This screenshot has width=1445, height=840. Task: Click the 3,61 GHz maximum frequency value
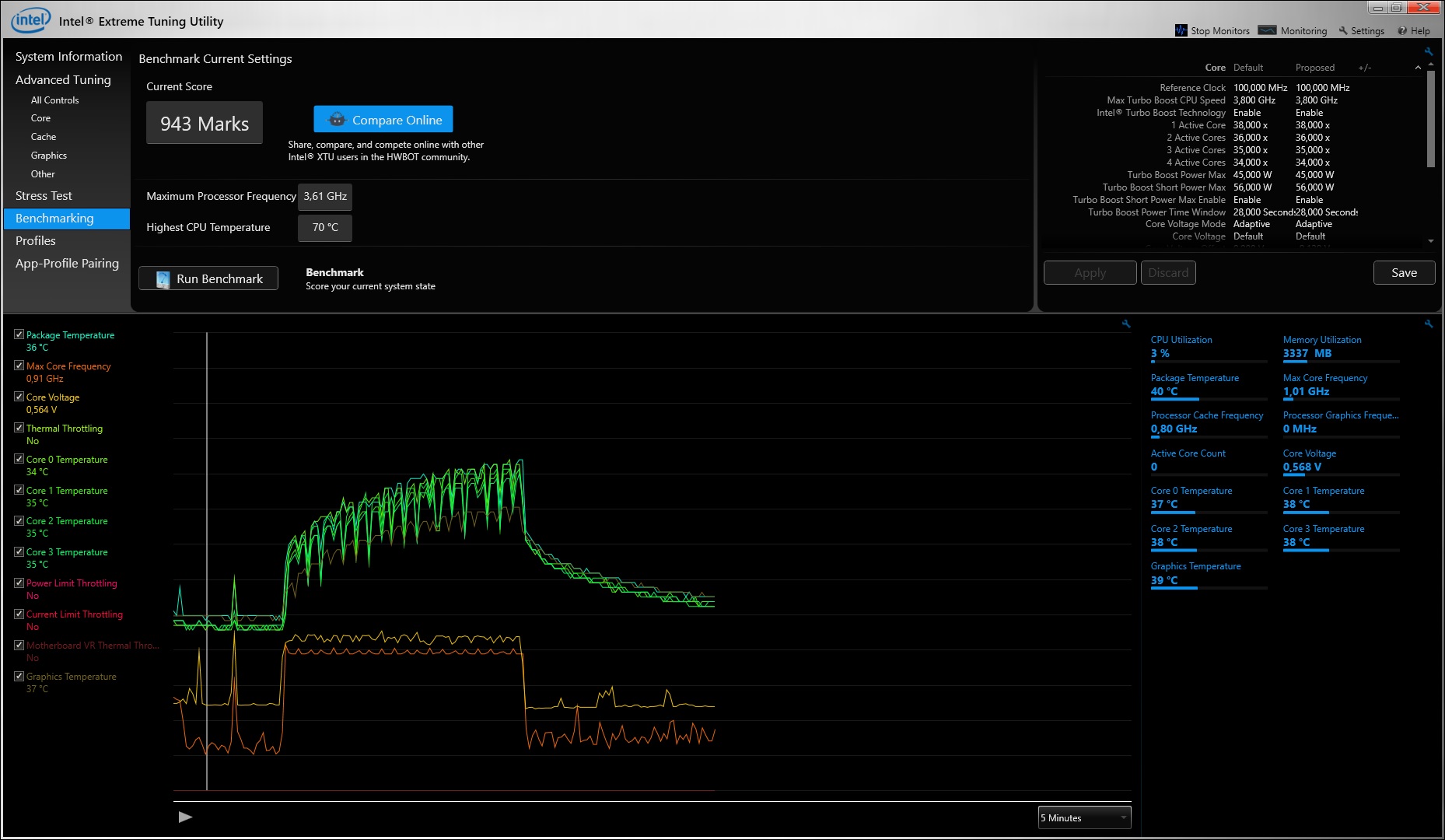click(325, 197)
